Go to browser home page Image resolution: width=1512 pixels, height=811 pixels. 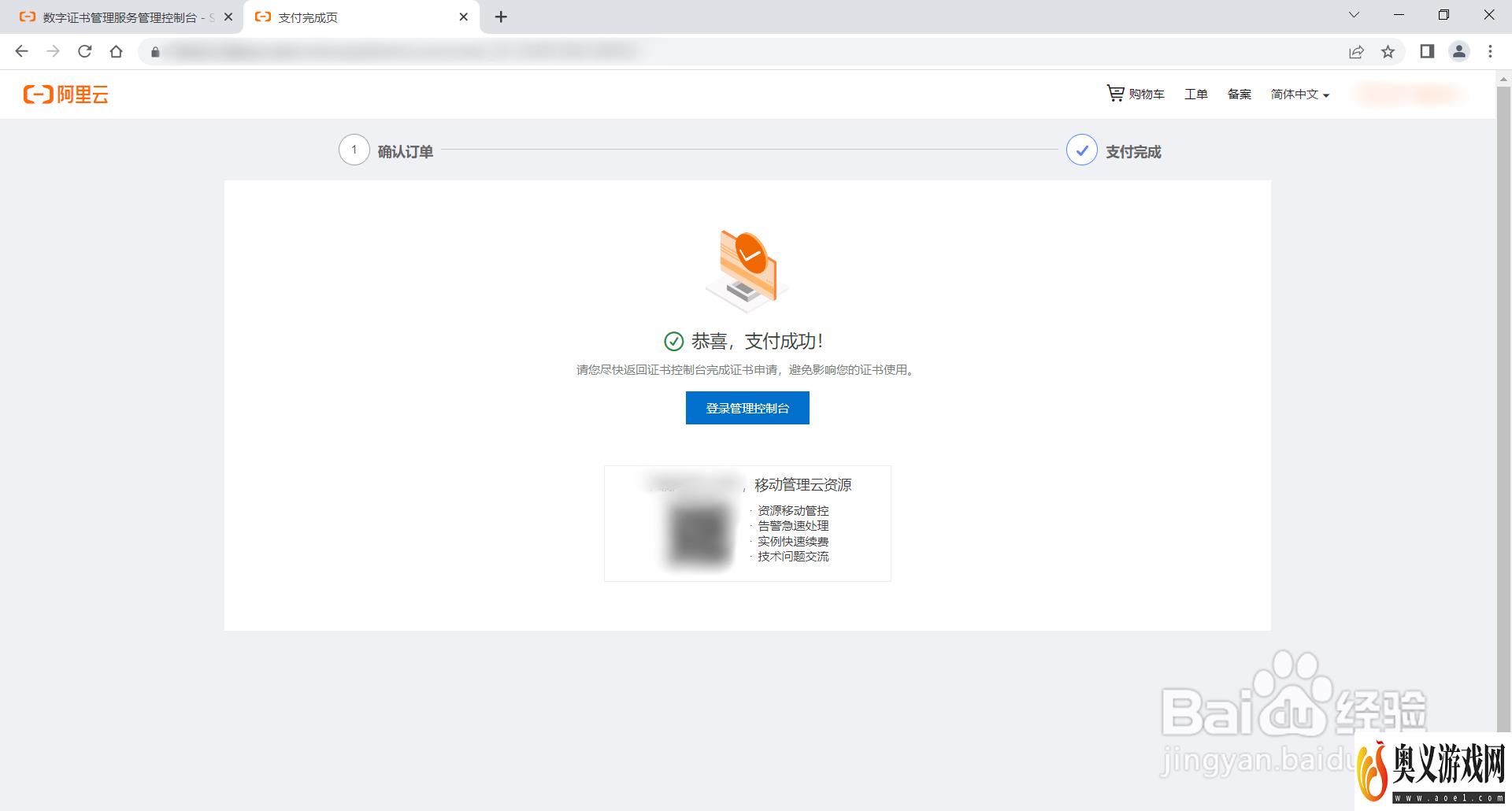116,51
